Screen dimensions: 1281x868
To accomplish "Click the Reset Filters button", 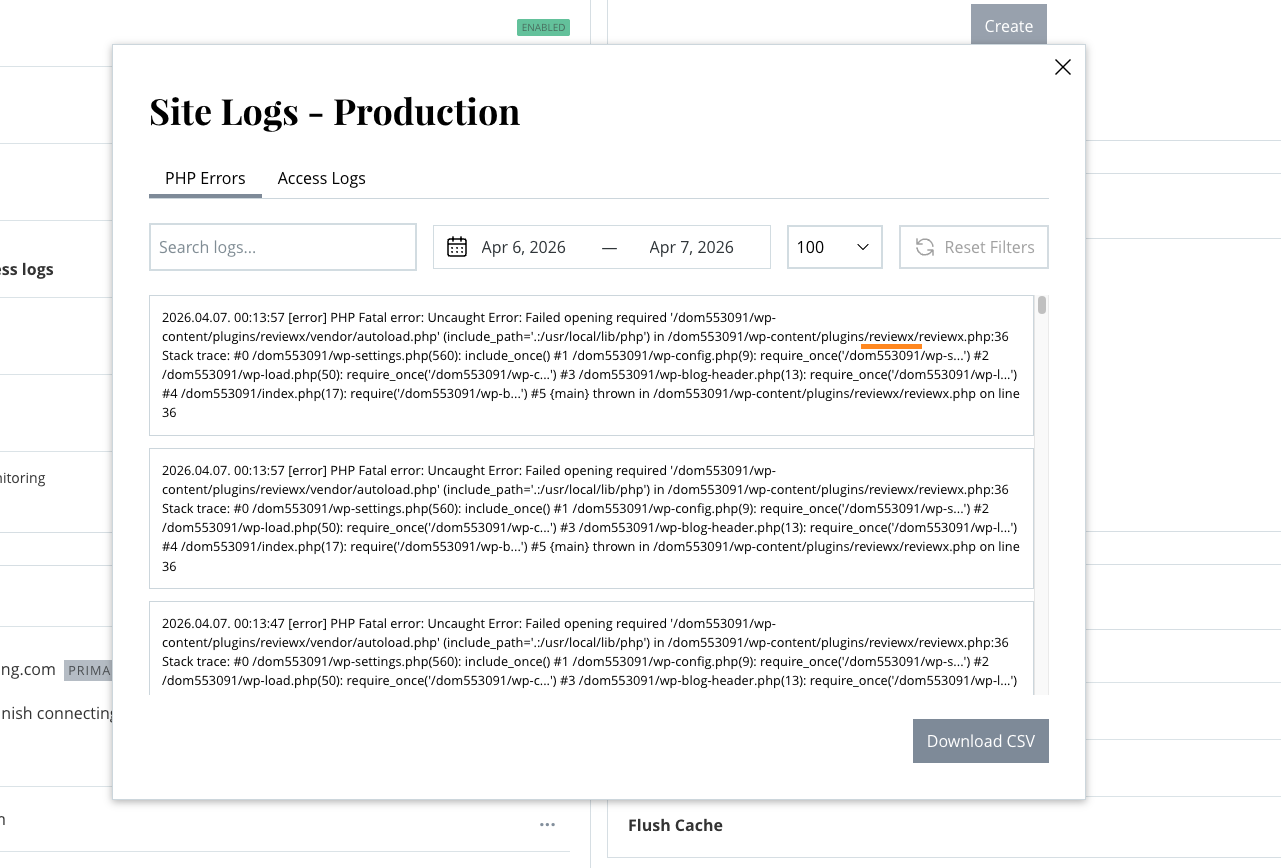I will click(974, 247).
